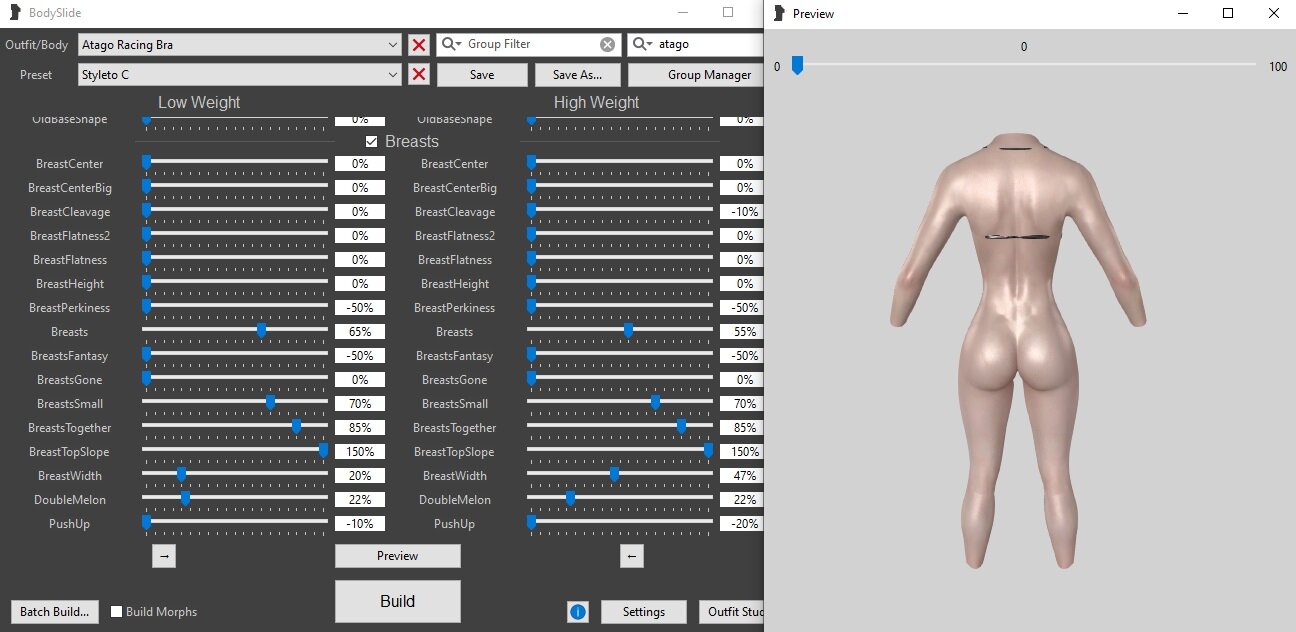Click the High Weight BreastCleavage -10% value box

(742, 212)
